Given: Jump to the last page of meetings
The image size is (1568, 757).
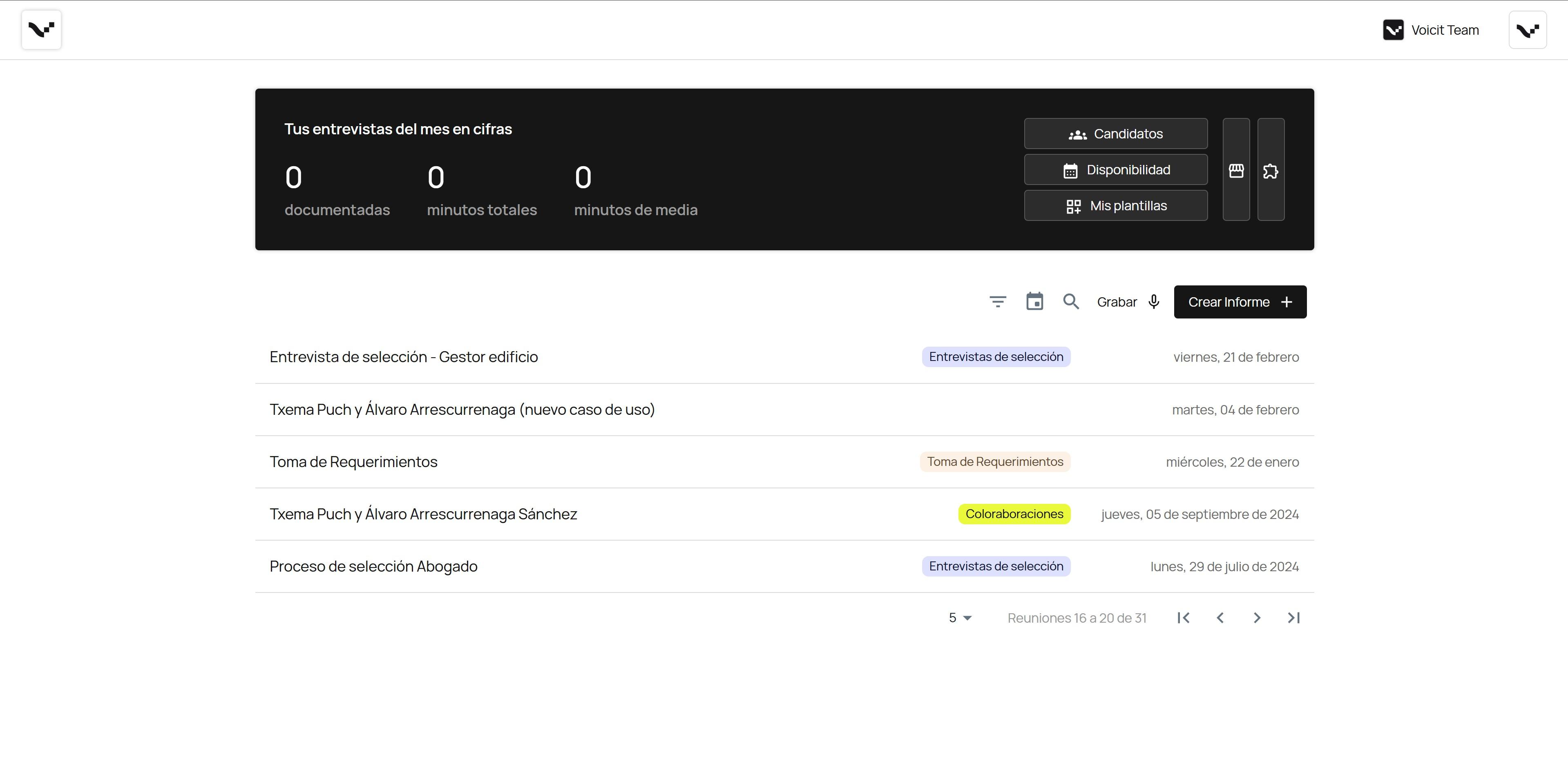Looking at the screenshot, I should [1293, 618].
